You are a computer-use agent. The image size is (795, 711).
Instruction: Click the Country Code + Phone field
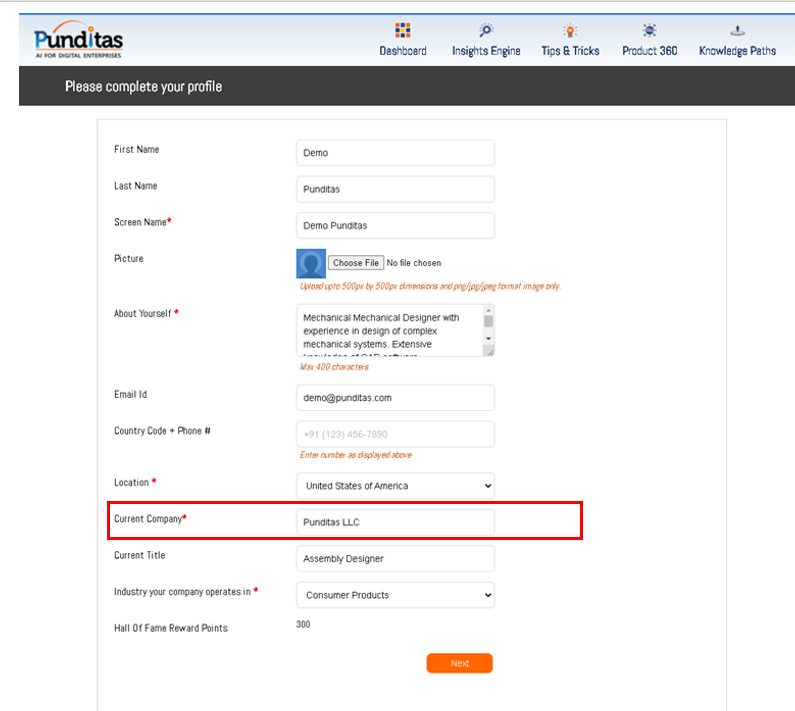[395, 435]
